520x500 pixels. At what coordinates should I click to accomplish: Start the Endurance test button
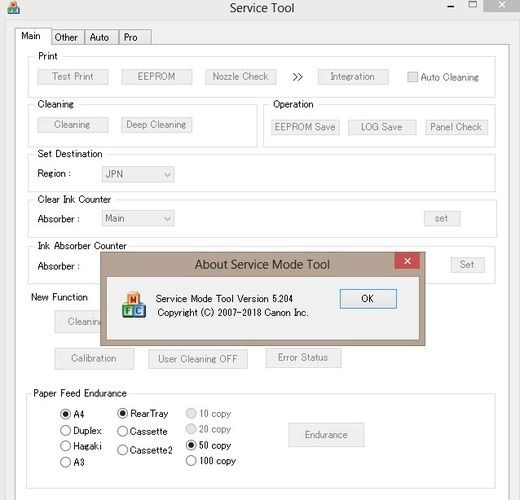pyautogui.click(x=326, y=435)
